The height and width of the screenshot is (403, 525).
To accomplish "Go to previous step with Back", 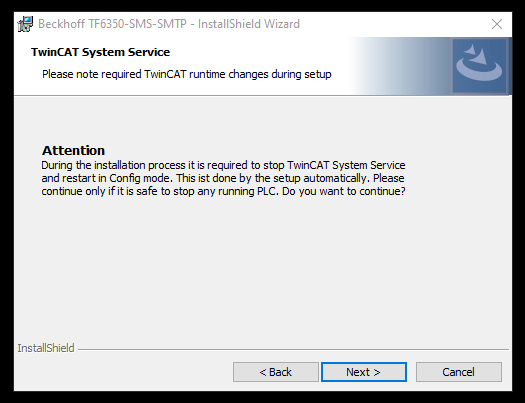I will click(276, 372).
